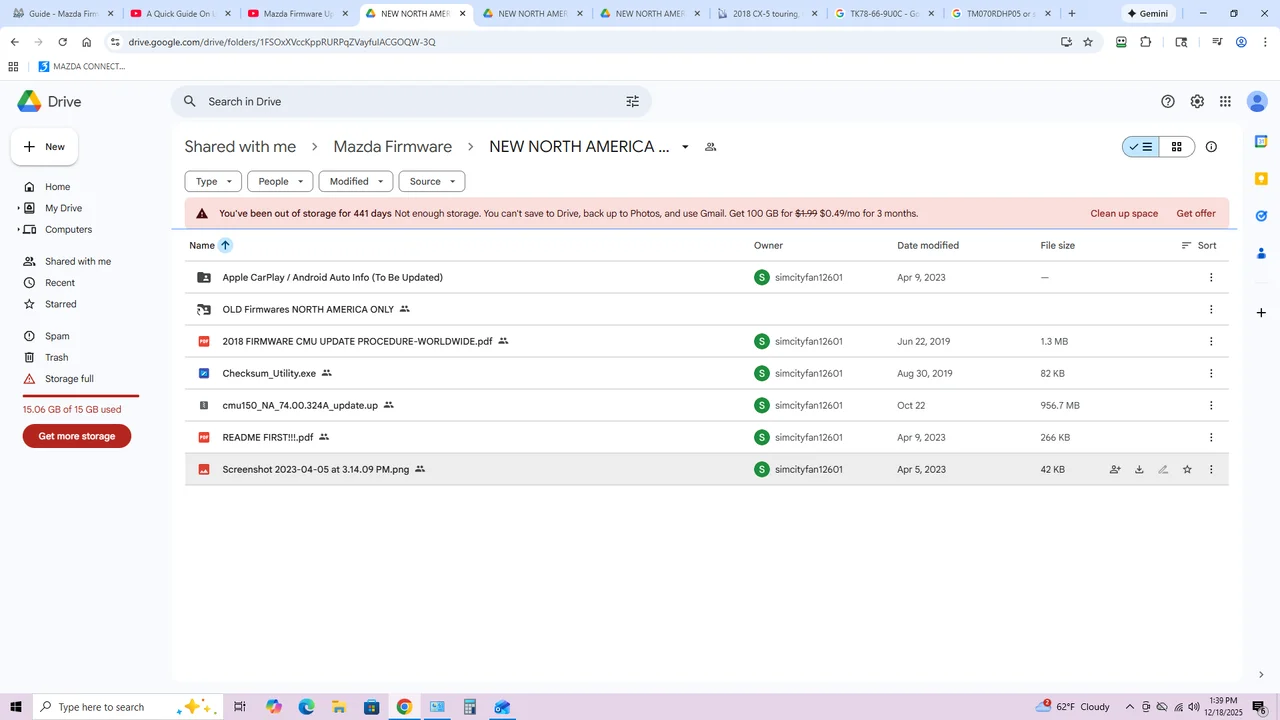
Task: Open search filter options in search bar
Action: click(632, 101)
